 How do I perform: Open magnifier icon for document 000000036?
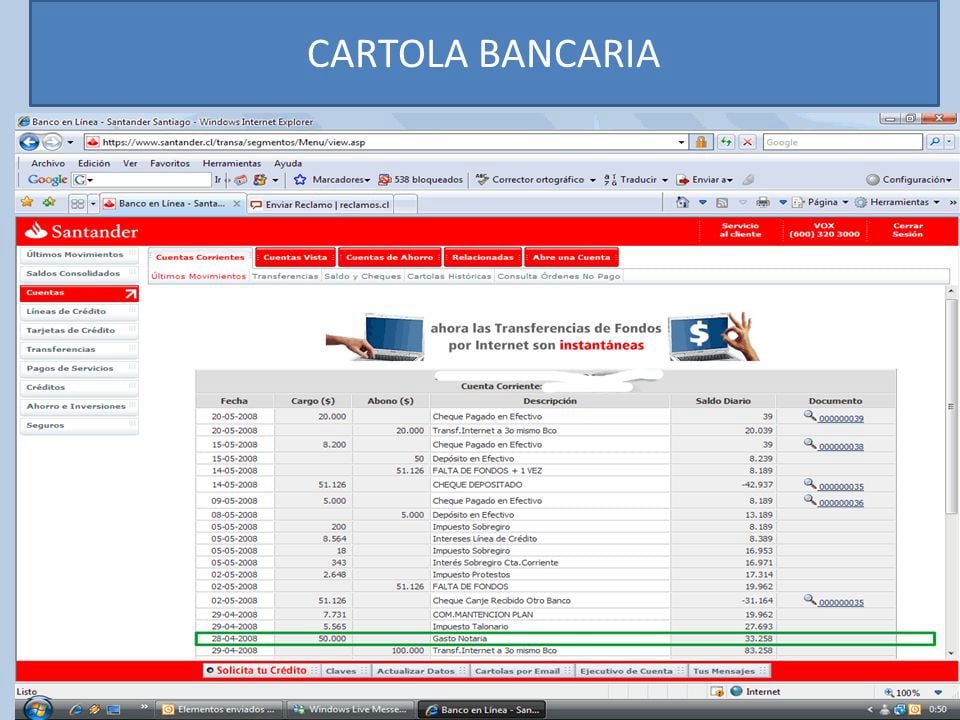pyautogui.click(x=810, y=500)
